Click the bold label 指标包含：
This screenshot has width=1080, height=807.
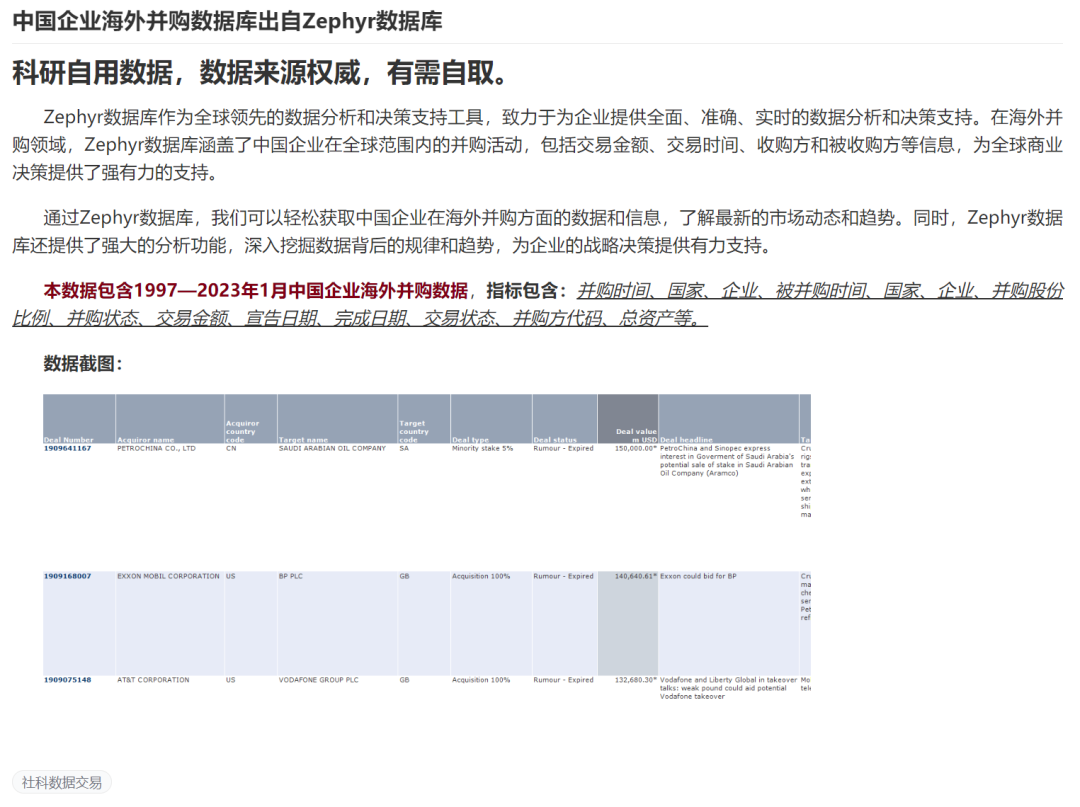coord(528,291)
